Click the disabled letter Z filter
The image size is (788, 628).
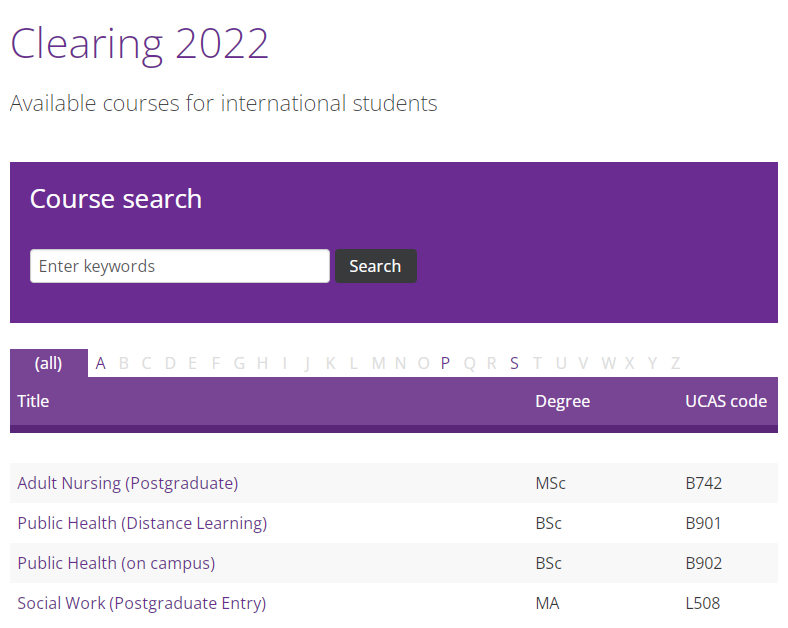pyautogui.click(x=675, y=363)
